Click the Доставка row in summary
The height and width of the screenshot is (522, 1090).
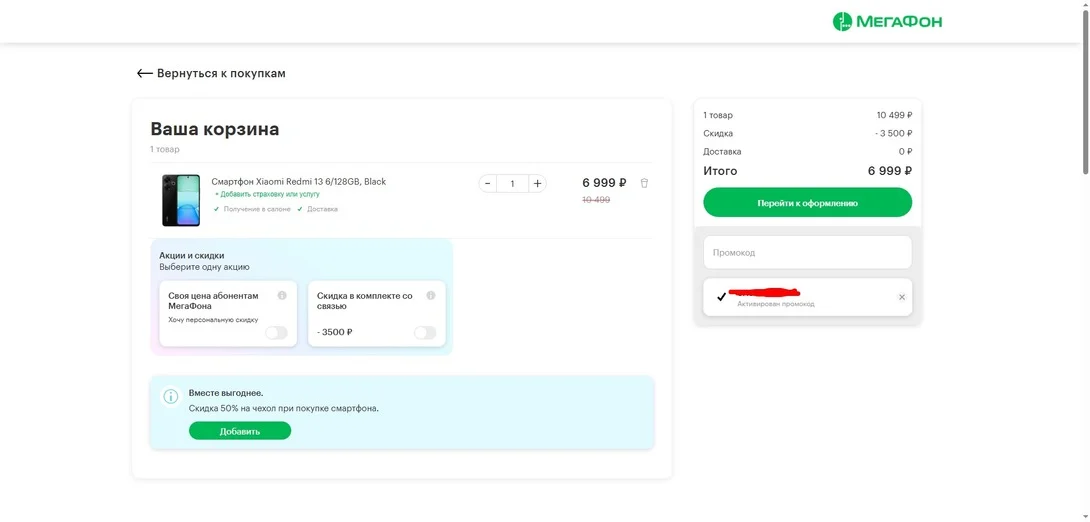click(807, 152)
